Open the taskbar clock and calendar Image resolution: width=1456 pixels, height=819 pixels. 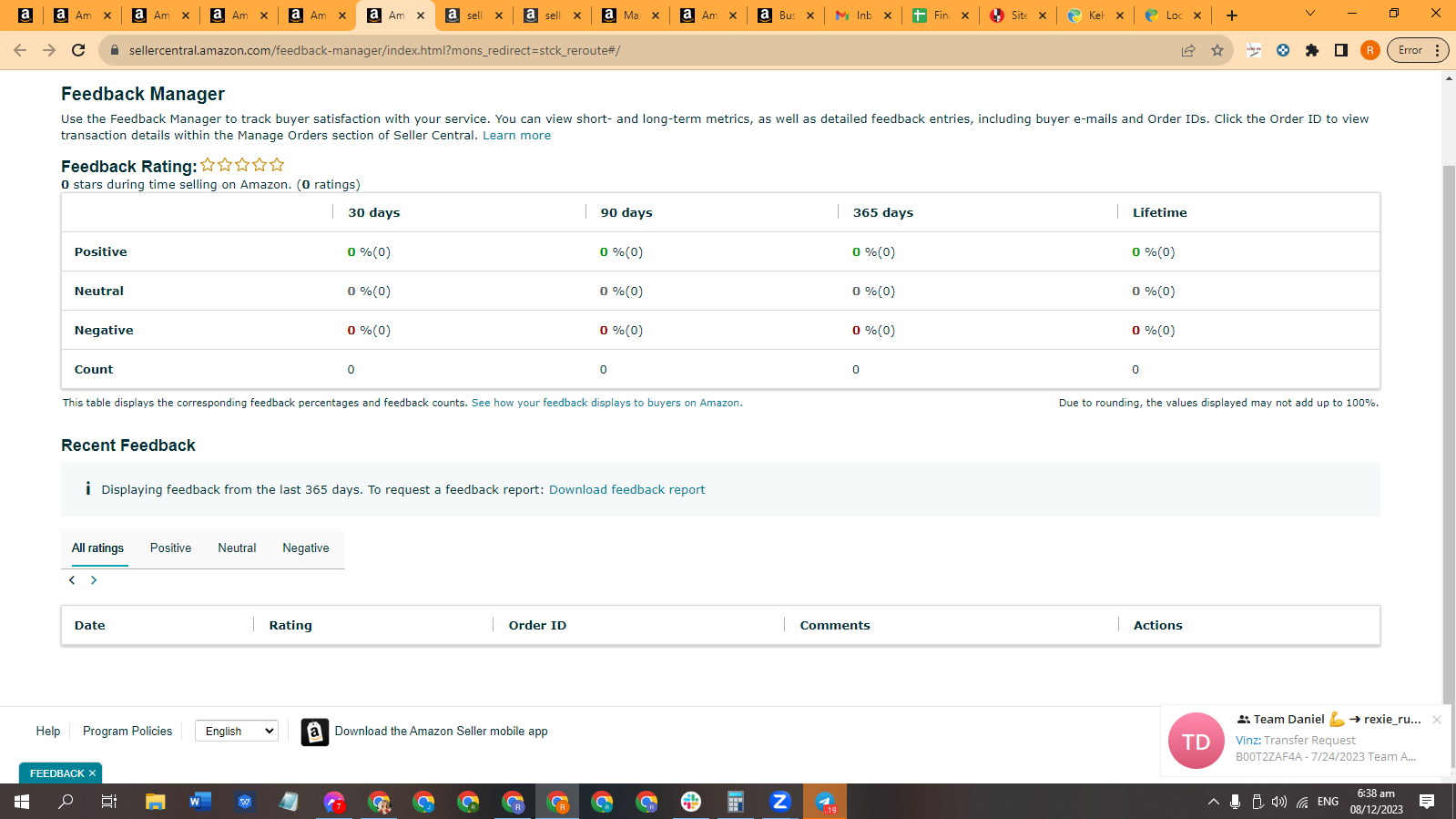click(x=1376, y=802)
